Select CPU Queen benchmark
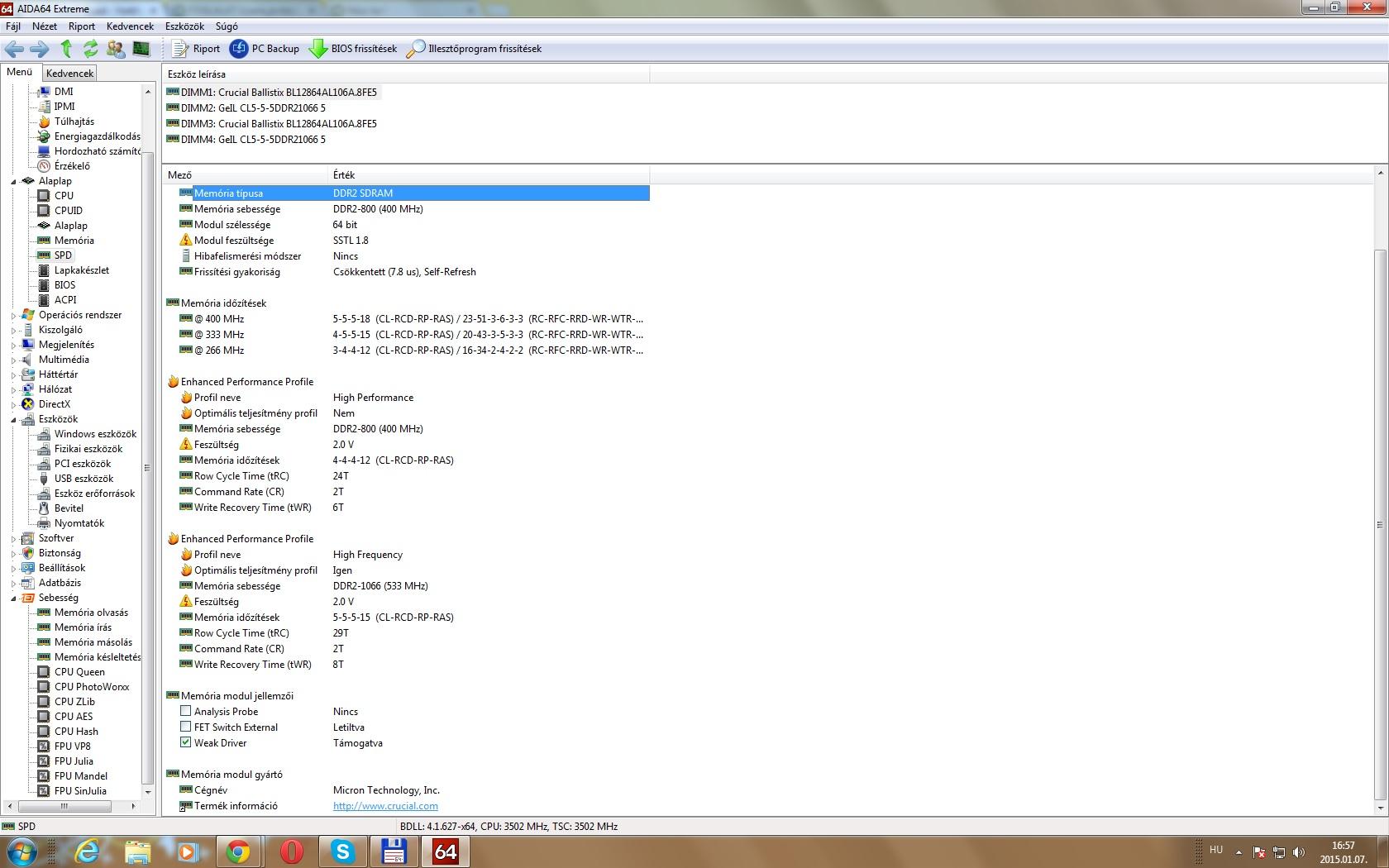The width and height of the screenshot is (1389, 868). point(79,672)
